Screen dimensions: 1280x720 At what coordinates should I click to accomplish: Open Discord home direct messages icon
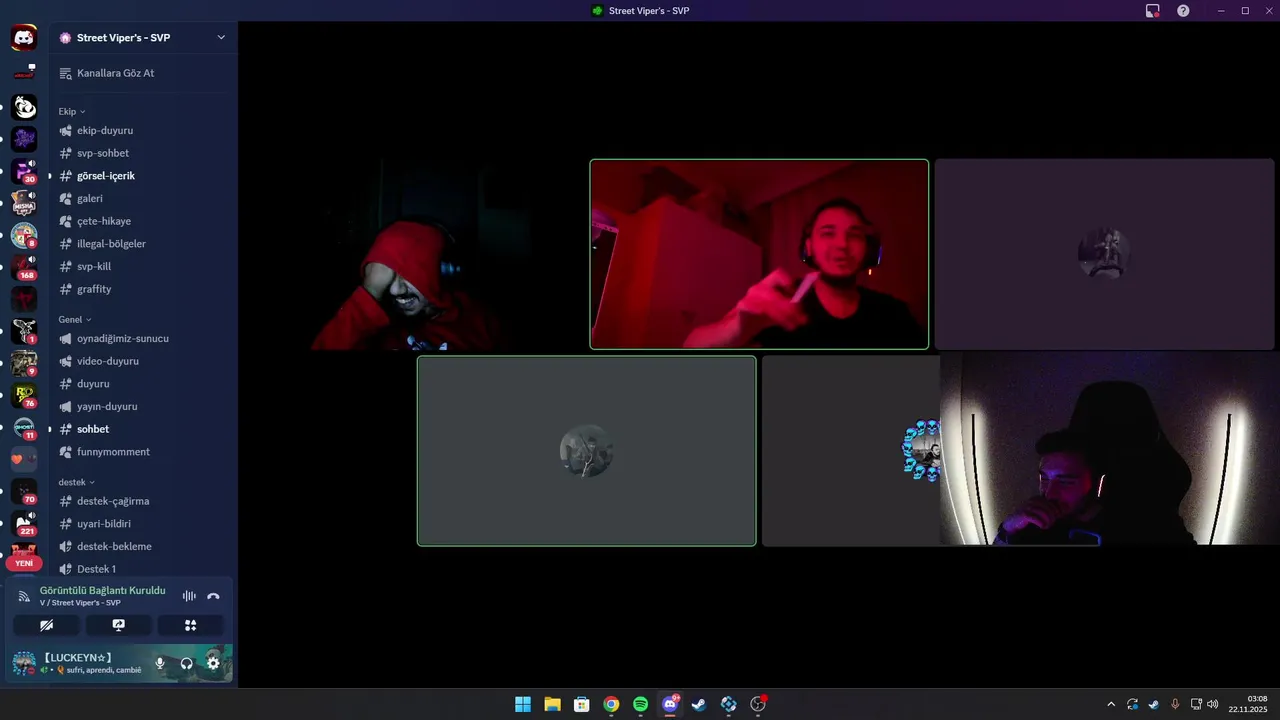24,38
